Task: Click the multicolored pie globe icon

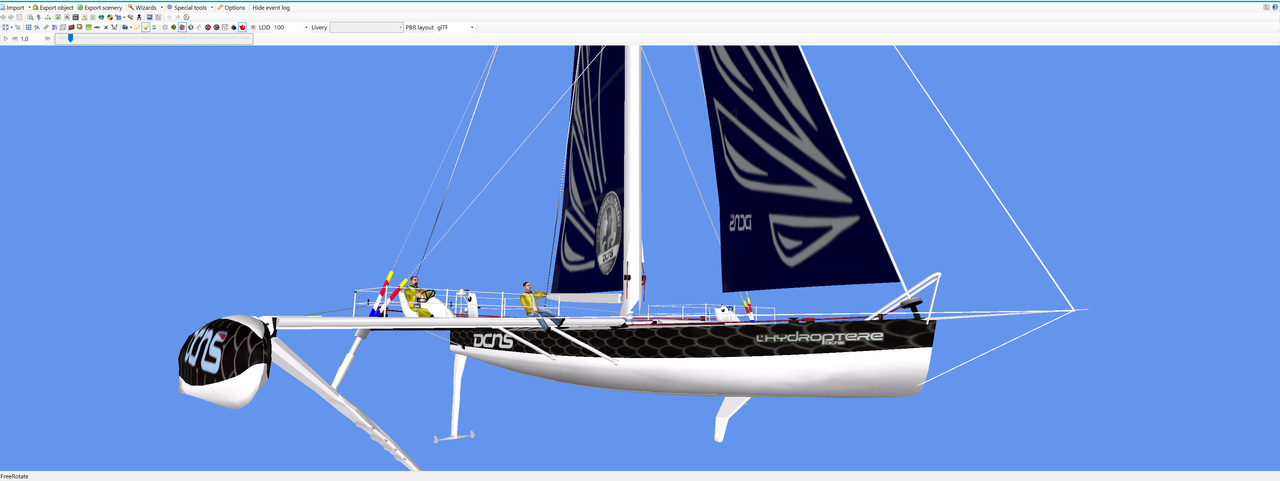Action: pos(110,17)
